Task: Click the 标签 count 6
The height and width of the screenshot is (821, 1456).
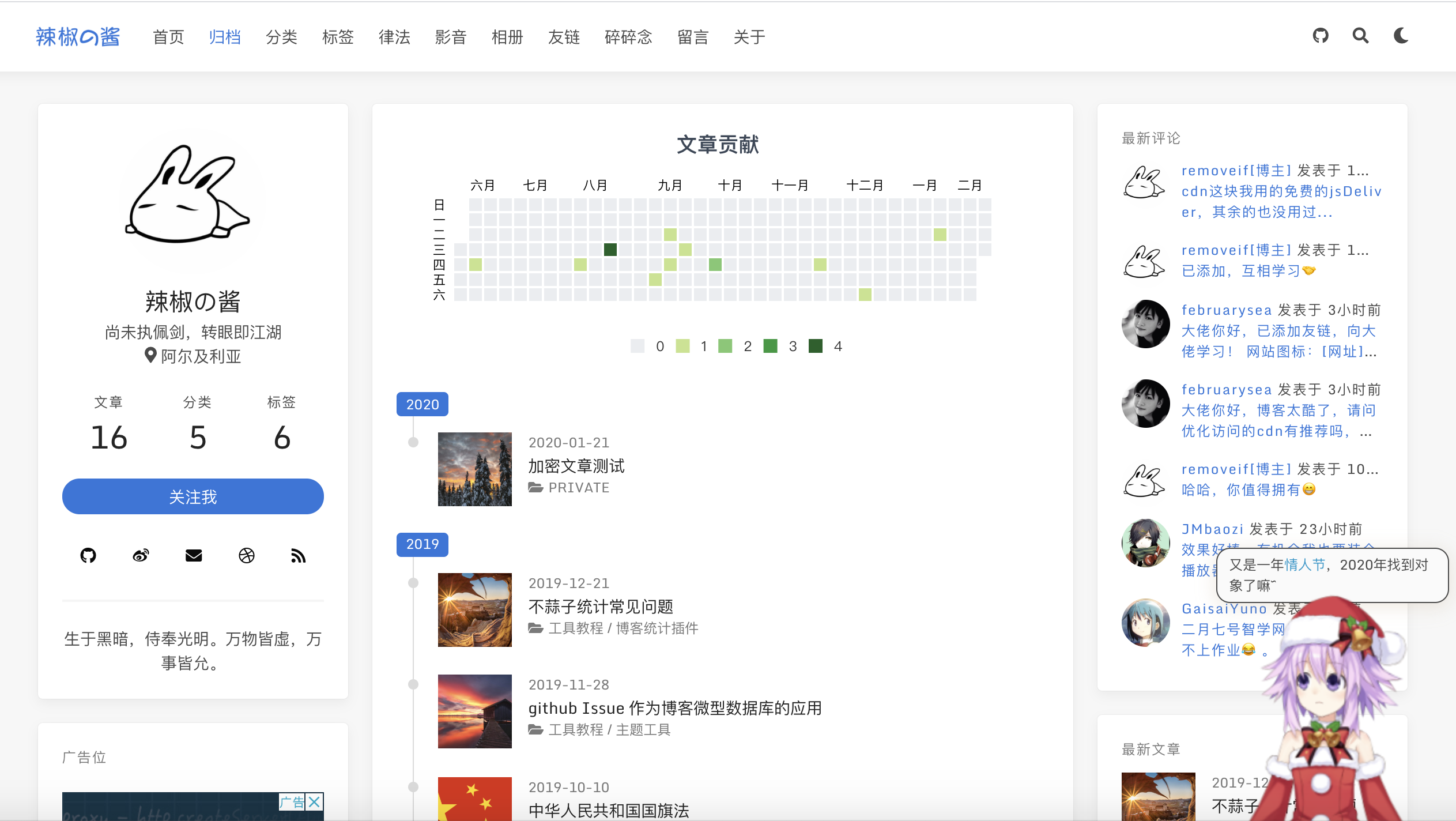Action: [282, 437]
